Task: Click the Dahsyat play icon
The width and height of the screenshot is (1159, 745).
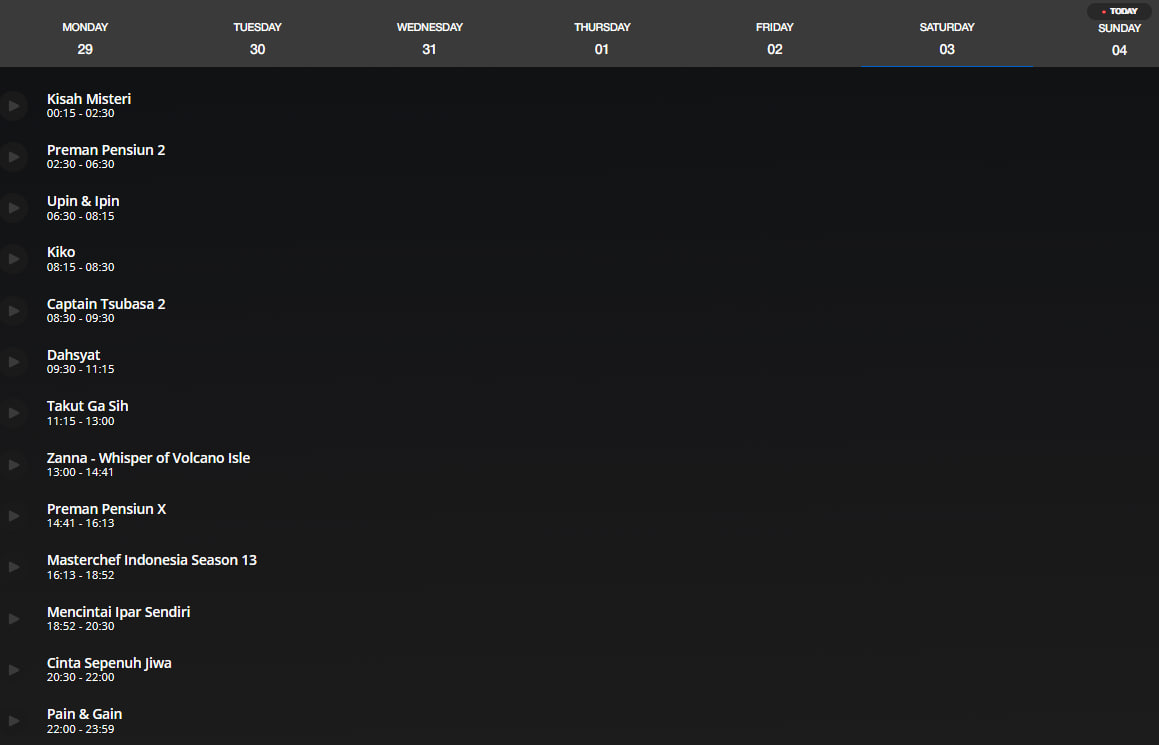Action: pos(13,362)
